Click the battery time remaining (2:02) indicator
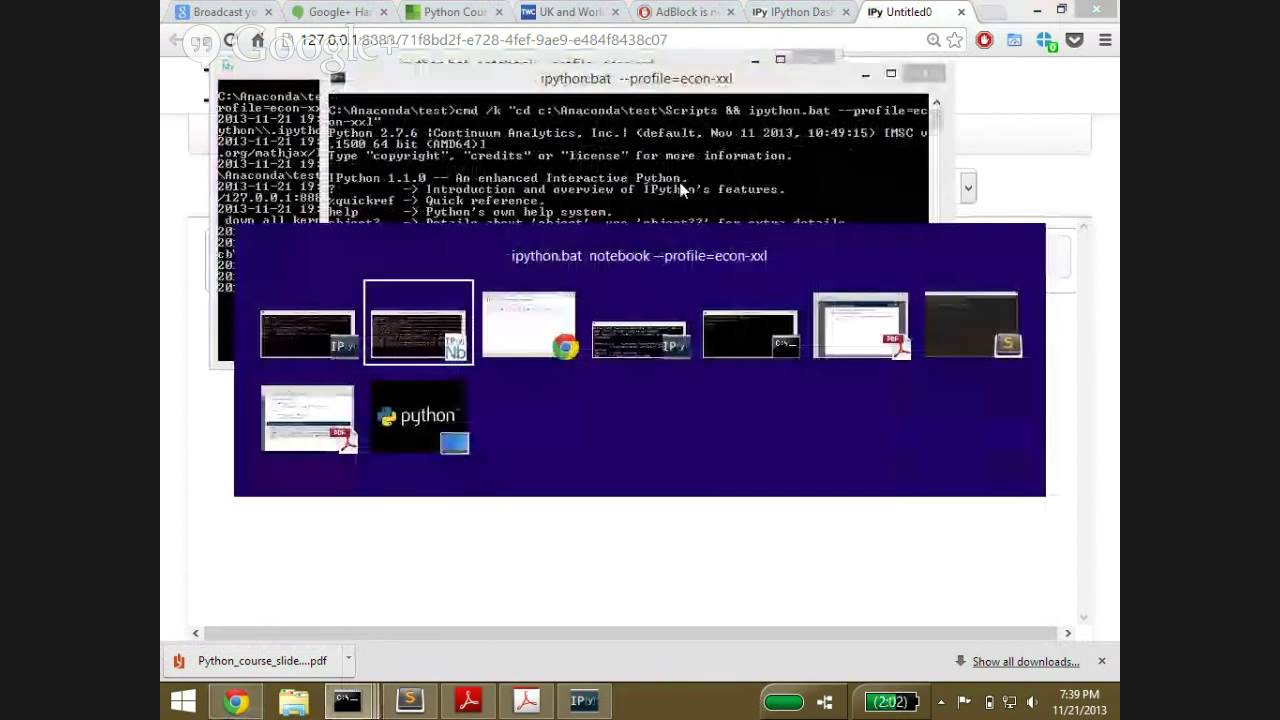The image size is (1280, 720). click(x=889, y=702)
